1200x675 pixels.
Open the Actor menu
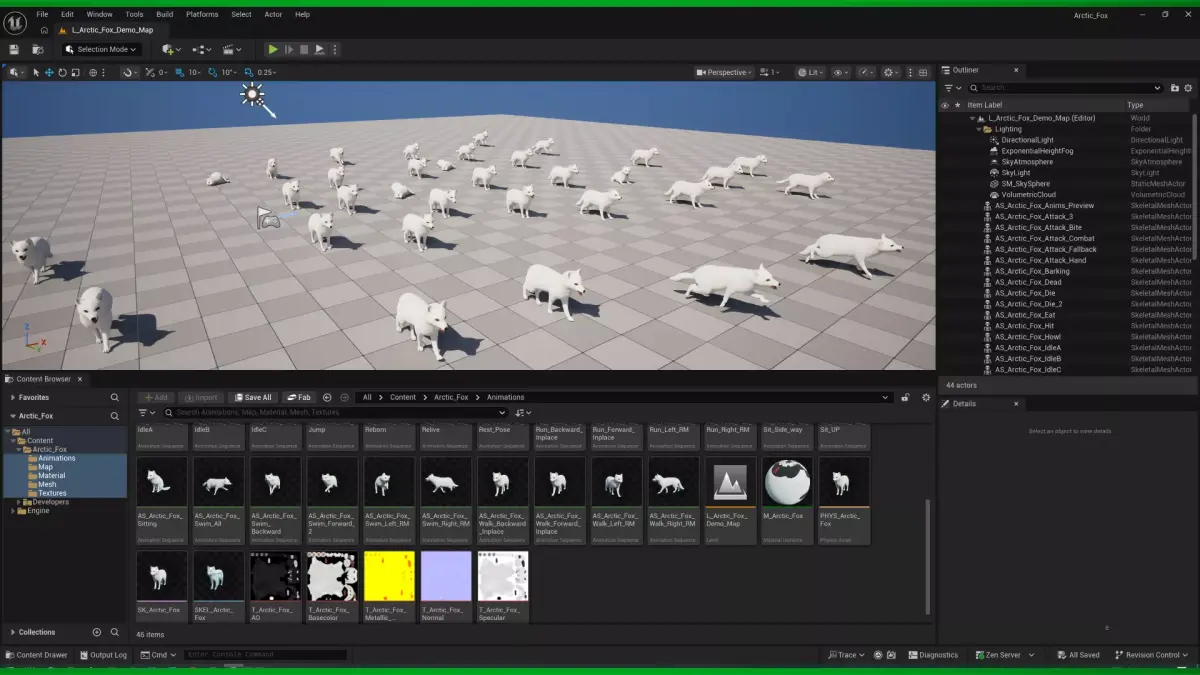coord(273,14)
